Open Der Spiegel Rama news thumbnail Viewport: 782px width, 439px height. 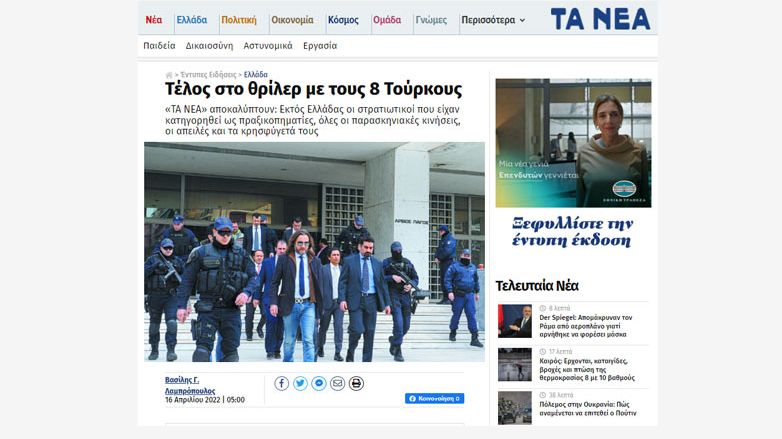(515, 321)
